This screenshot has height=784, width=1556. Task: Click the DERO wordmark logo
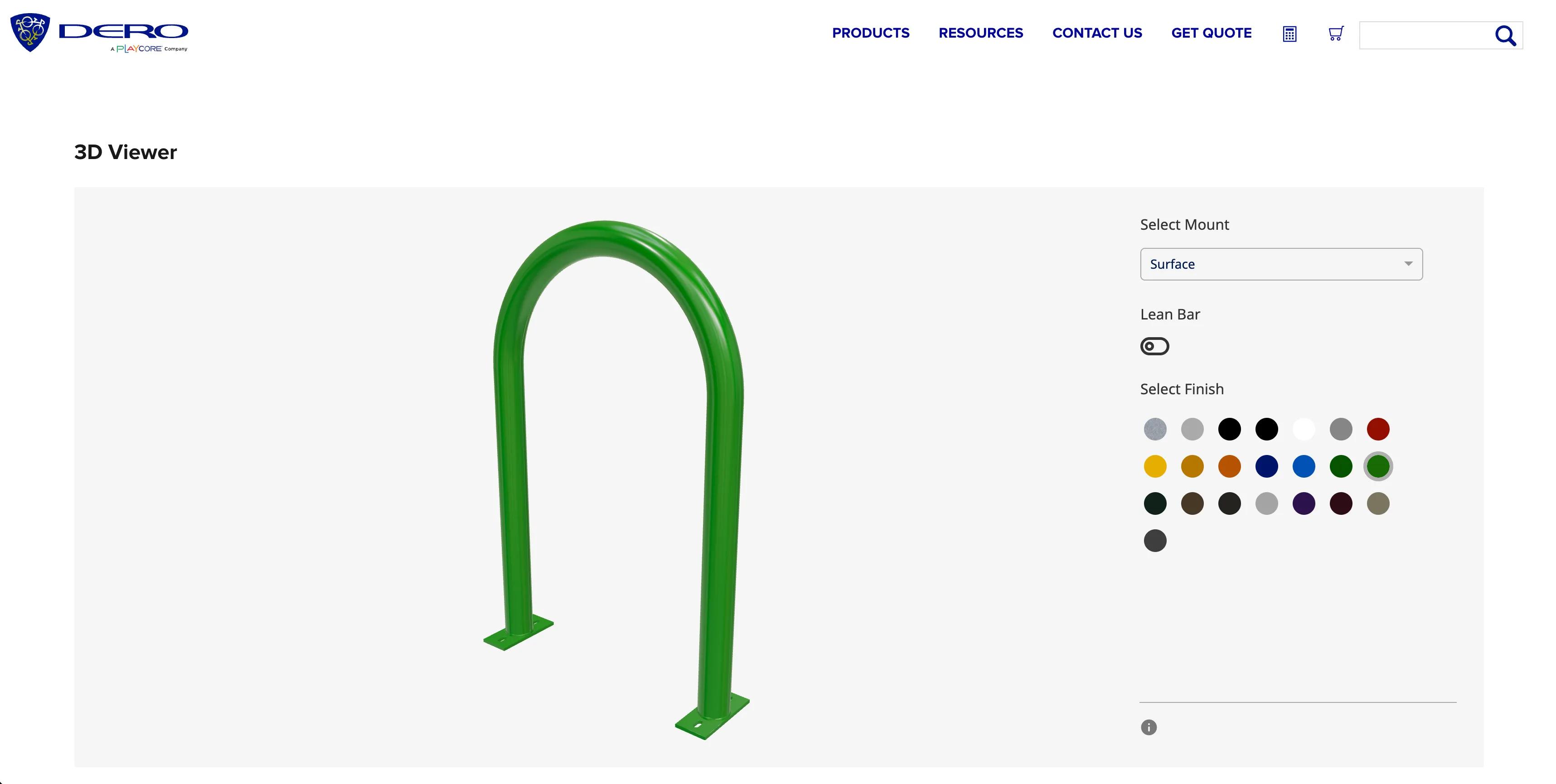pos(123,31)
